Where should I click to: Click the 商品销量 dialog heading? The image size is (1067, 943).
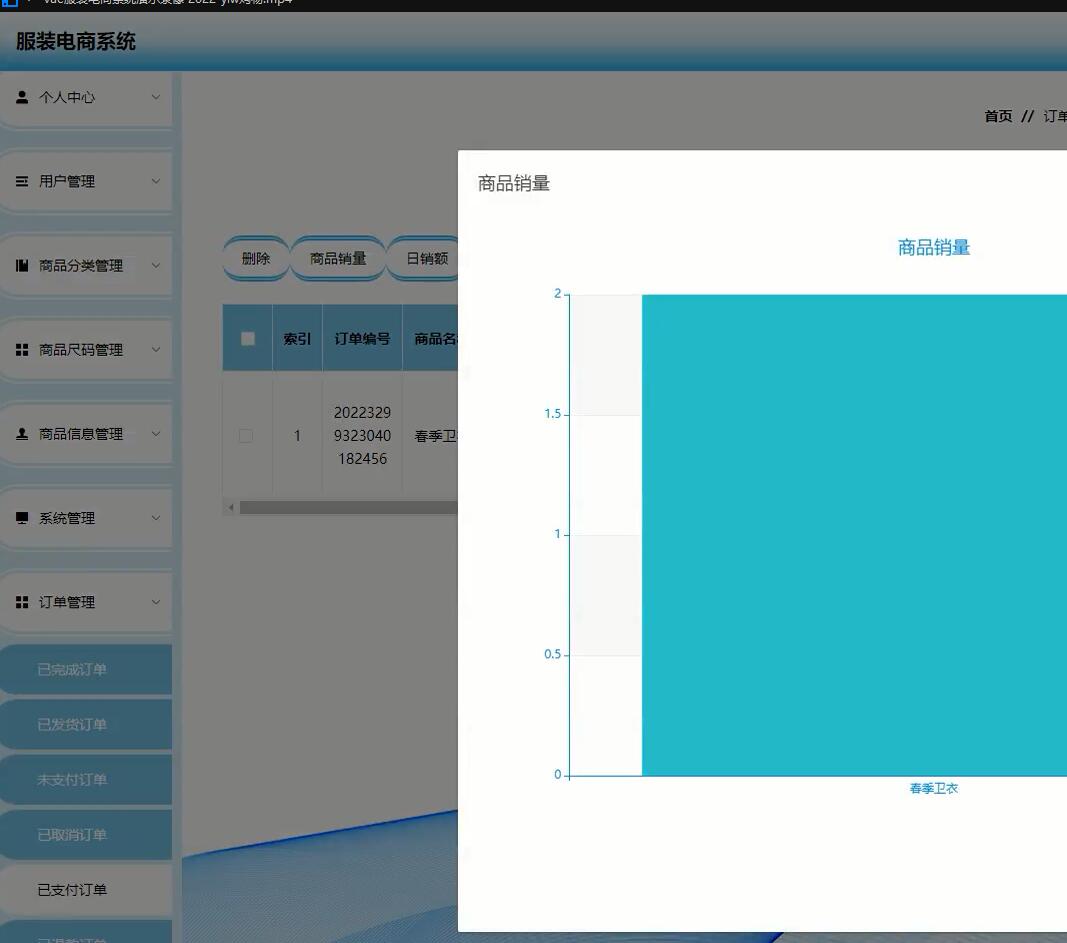(x=514, y=183)
